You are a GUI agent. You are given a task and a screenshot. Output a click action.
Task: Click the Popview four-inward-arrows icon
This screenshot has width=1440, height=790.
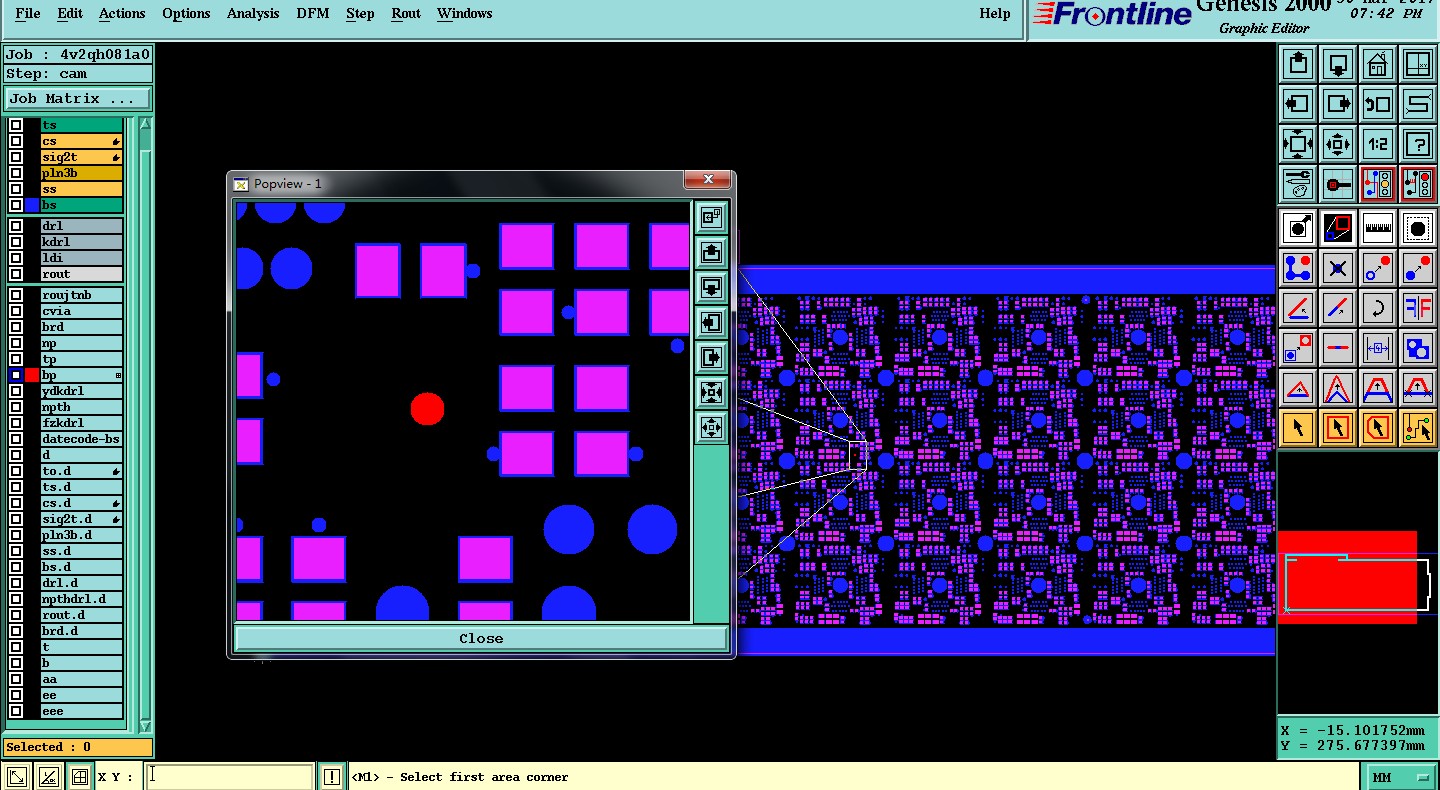[x=711, y=392]
